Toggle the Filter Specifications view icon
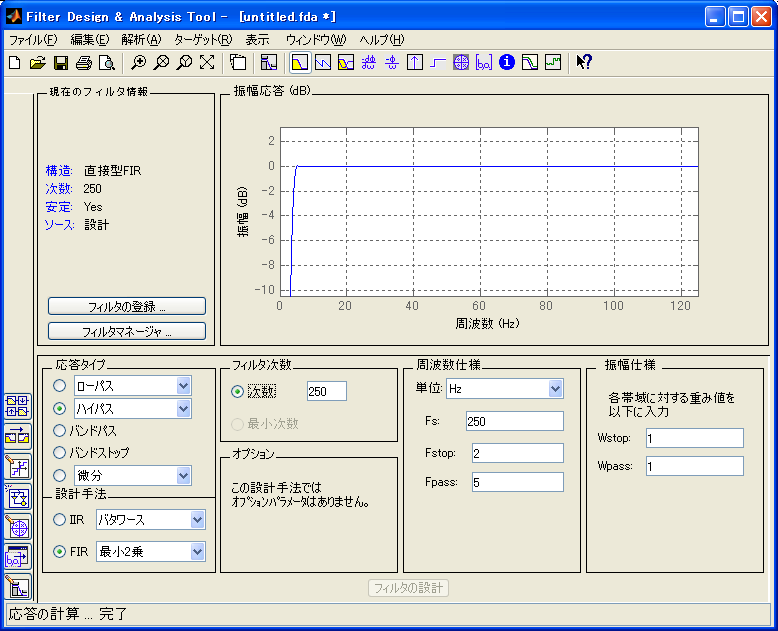 point(269,63)
